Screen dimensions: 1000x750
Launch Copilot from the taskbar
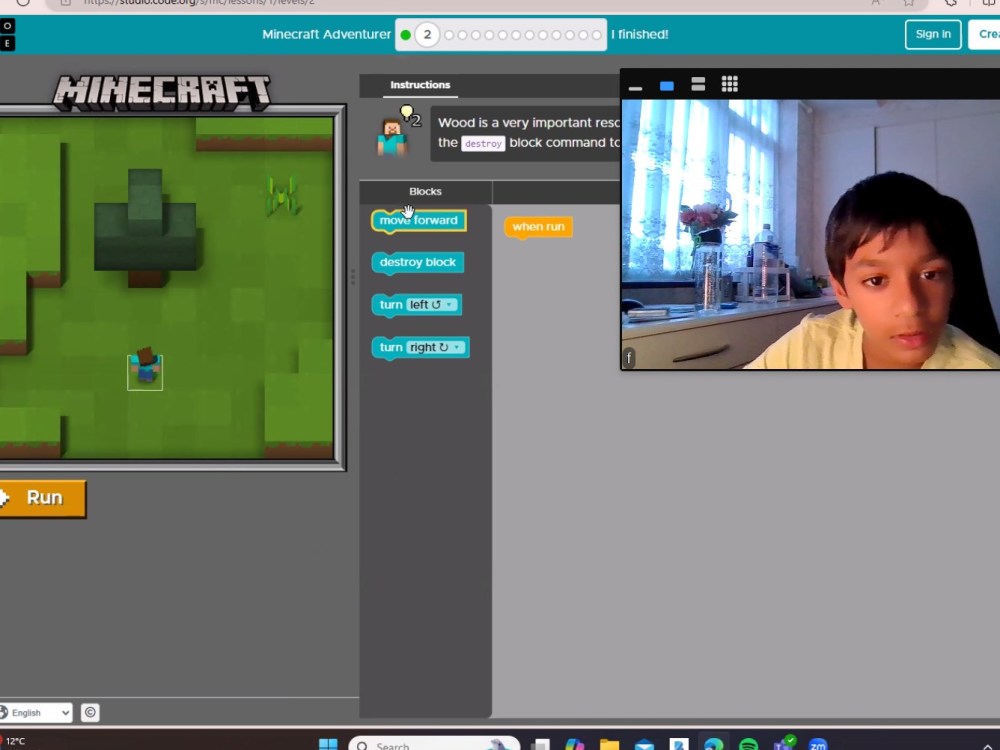pyautogui.click(x=575, y=744)
